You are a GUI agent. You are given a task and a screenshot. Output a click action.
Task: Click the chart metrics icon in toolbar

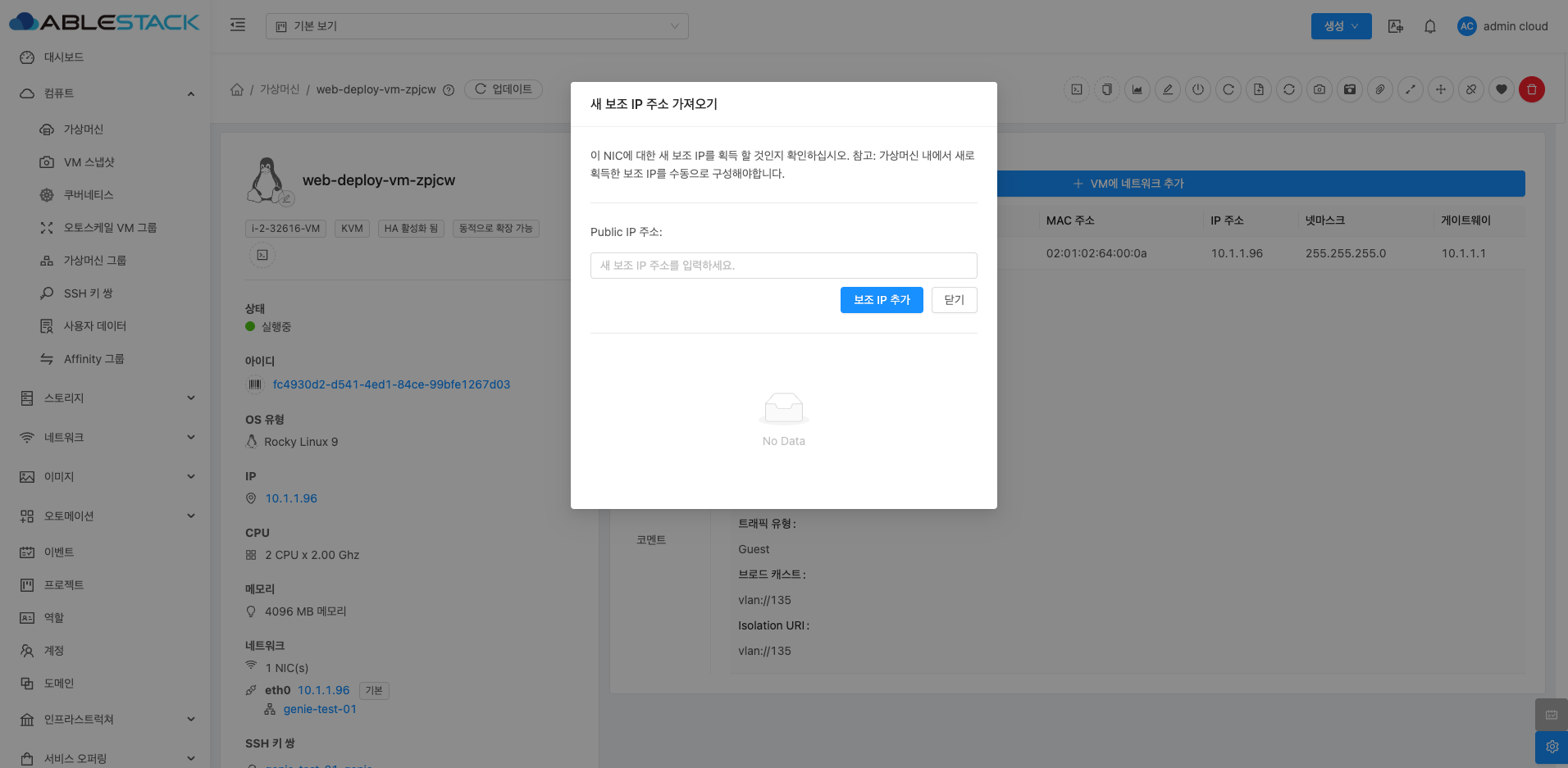tap(1137, 89)
